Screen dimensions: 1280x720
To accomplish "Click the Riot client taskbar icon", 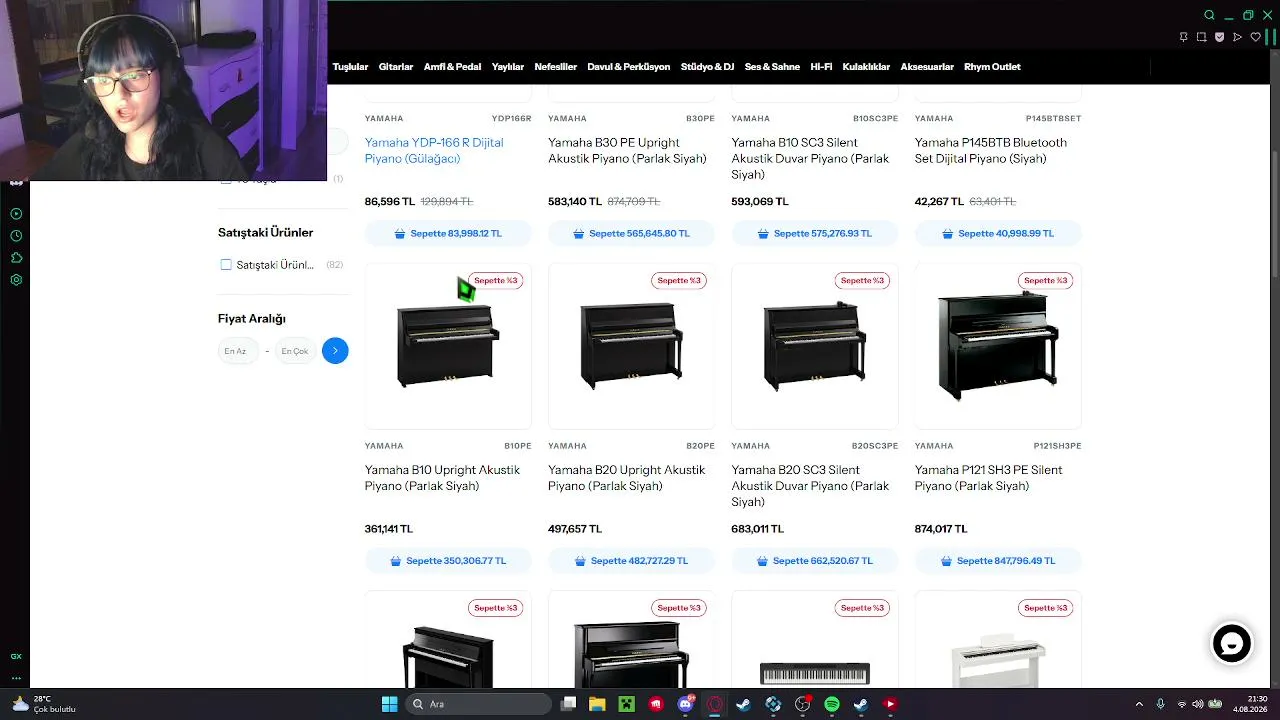I will tap(656, 704).
